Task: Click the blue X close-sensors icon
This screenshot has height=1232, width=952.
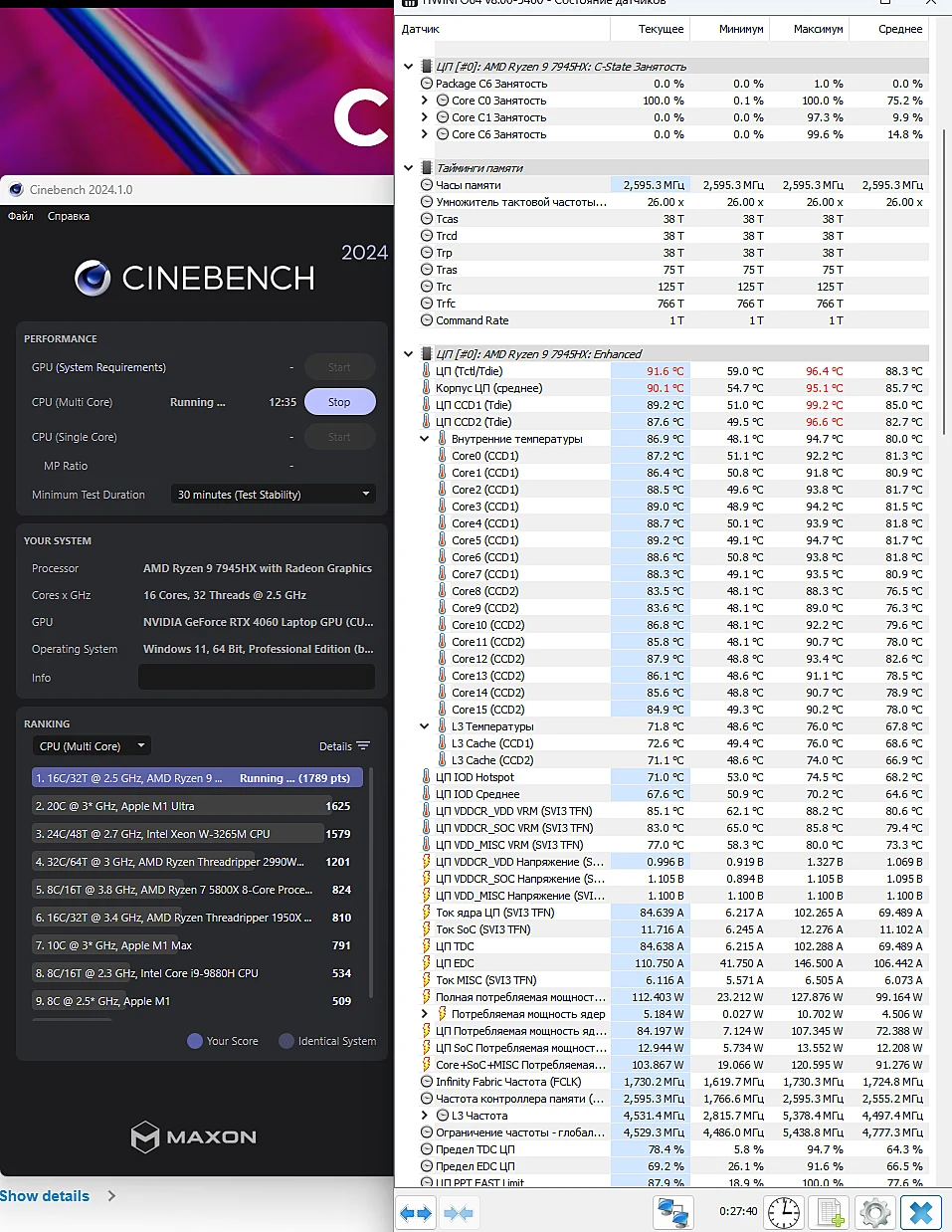Action: pyautogui.click(x=921, y=1213)
